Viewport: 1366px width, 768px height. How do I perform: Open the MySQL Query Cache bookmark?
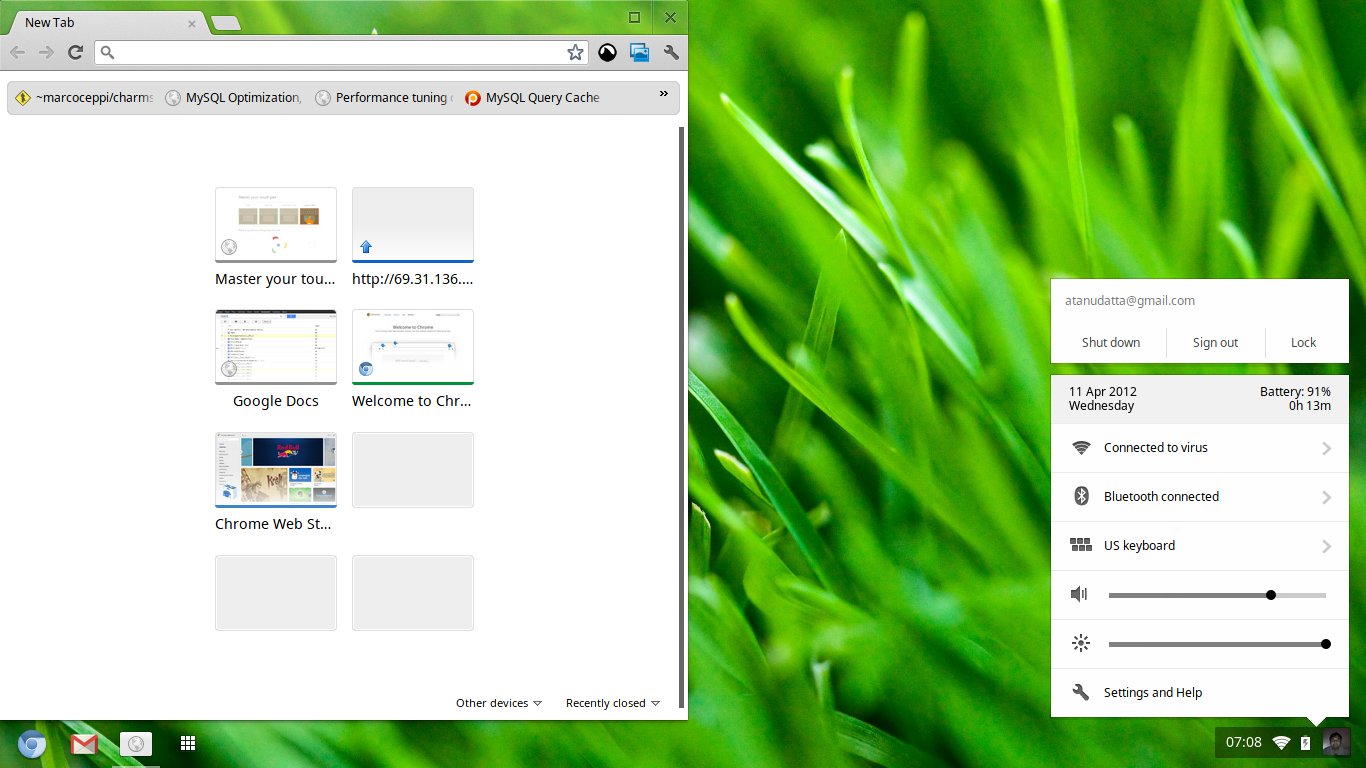click(533, 98)
